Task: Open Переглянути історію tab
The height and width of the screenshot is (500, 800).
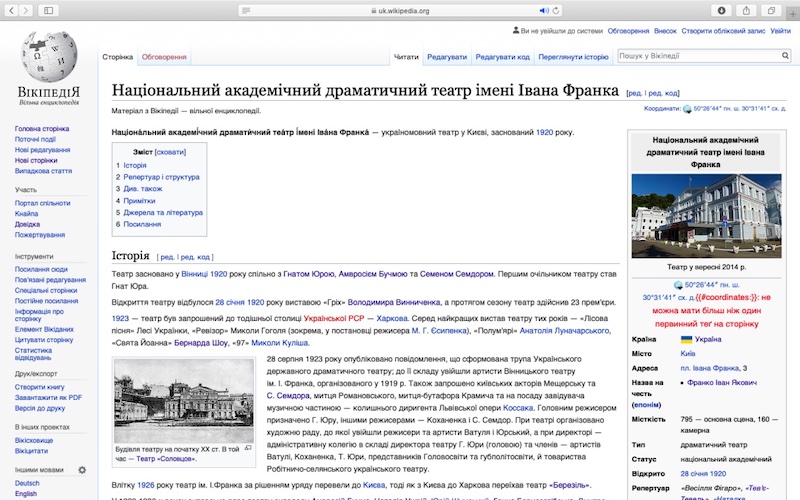Action: point(573,57)
